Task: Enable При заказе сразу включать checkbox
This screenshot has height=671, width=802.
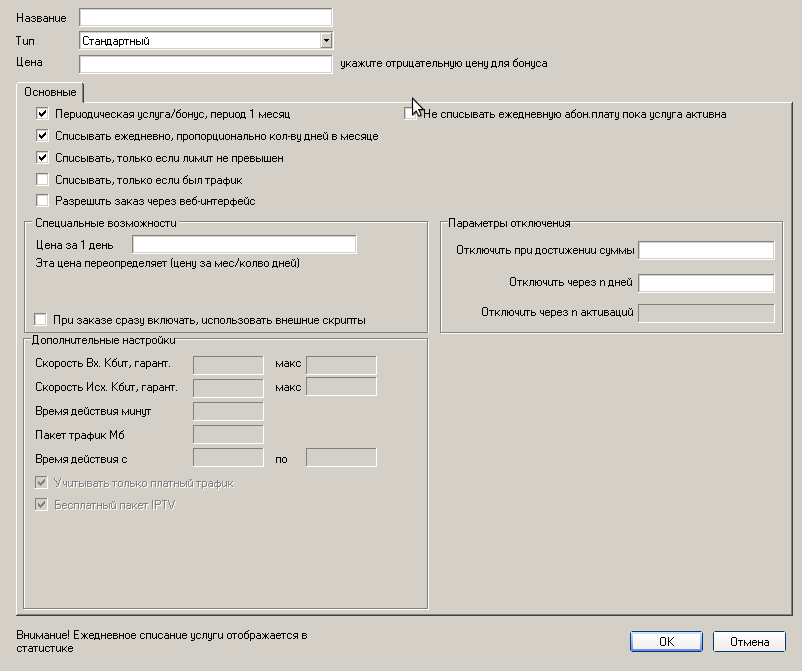Action: click(42, 320)
